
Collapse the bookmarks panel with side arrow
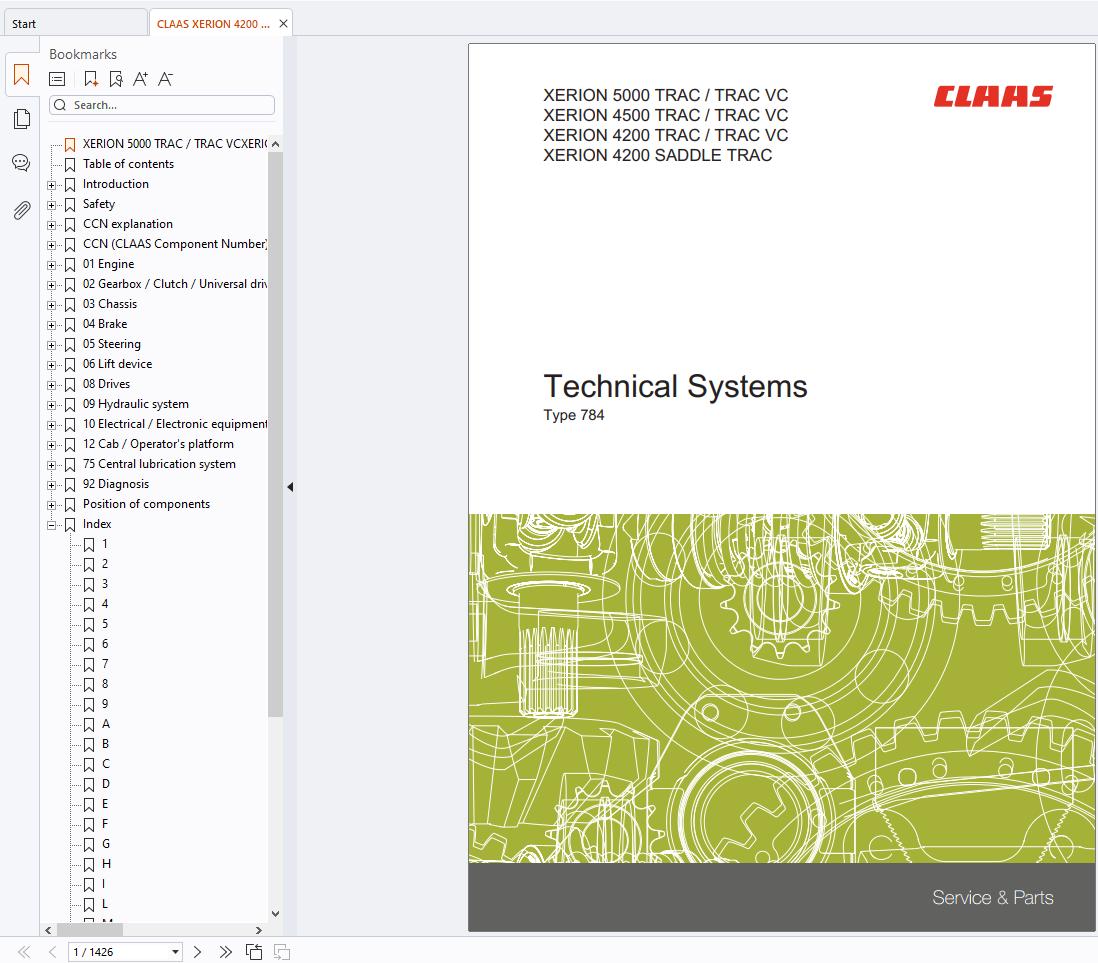pos(290,487)
